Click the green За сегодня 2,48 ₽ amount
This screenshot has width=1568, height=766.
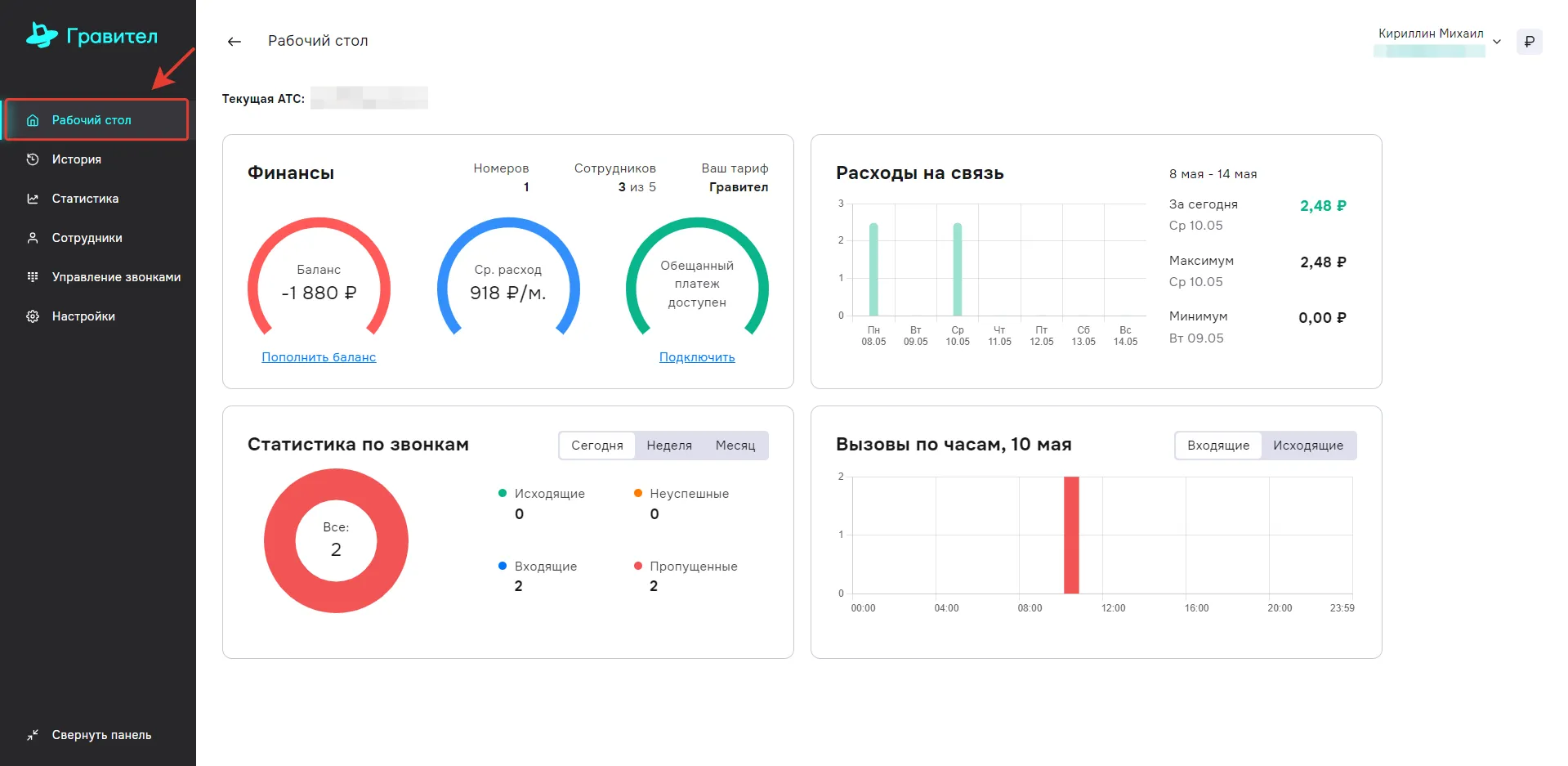click(1323, 206)
